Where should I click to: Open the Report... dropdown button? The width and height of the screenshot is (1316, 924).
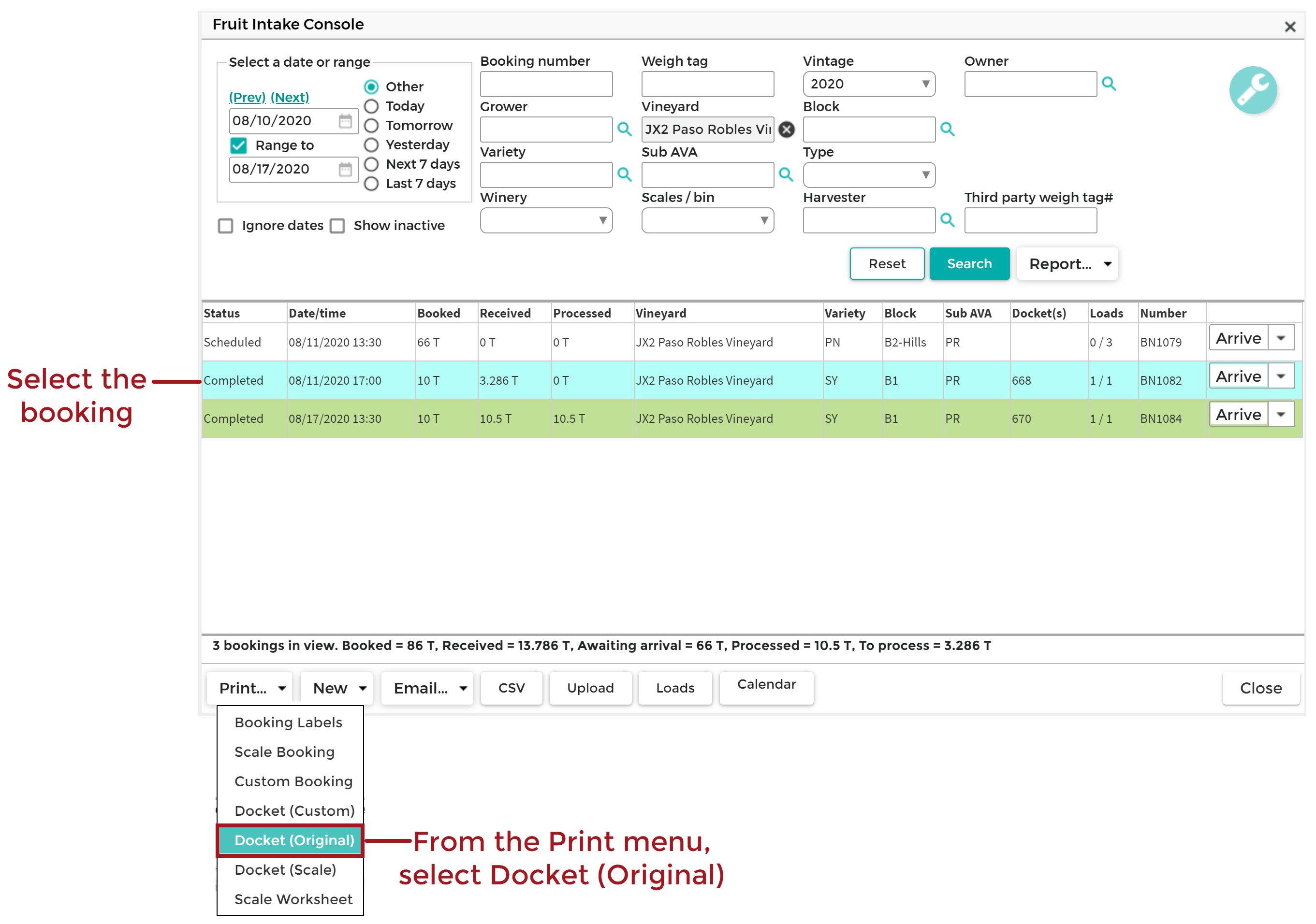tap(1067, 263)
